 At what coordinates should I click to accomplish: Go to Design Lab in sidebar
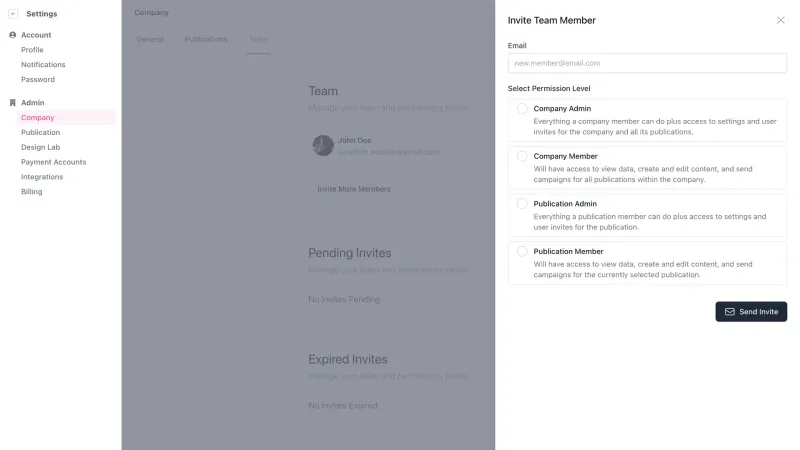[40, 147]
